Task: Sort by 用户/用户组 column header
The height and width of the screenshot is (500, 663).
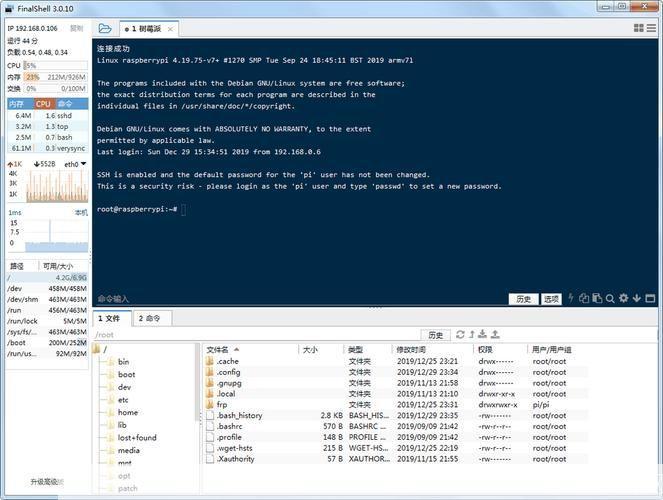Action: click(x=557, y=350)
